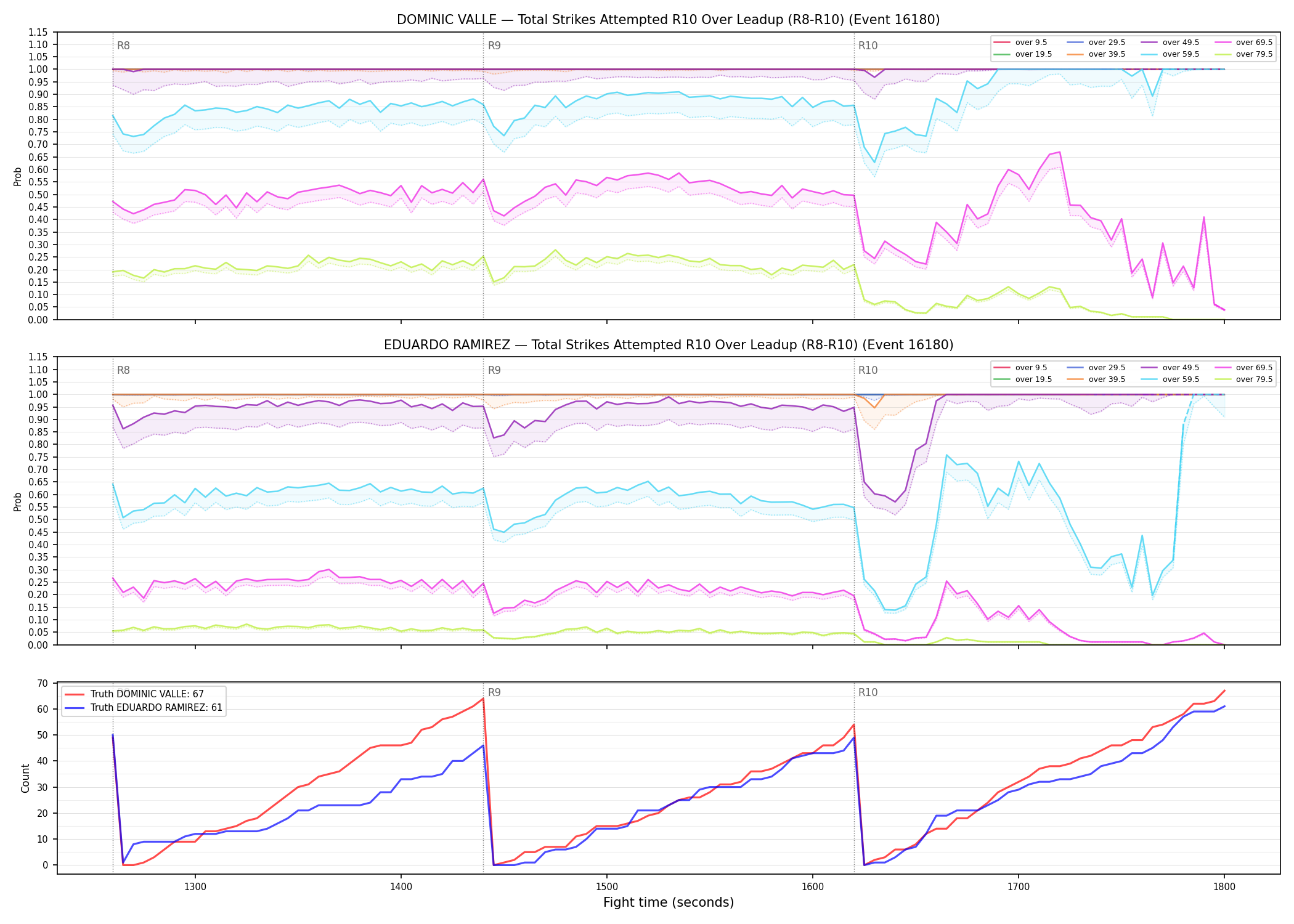1294x924 pixels.
Task: Click 'Prob' y-axis label of Dominic Valle chart
Action: (x=18, y=177)
